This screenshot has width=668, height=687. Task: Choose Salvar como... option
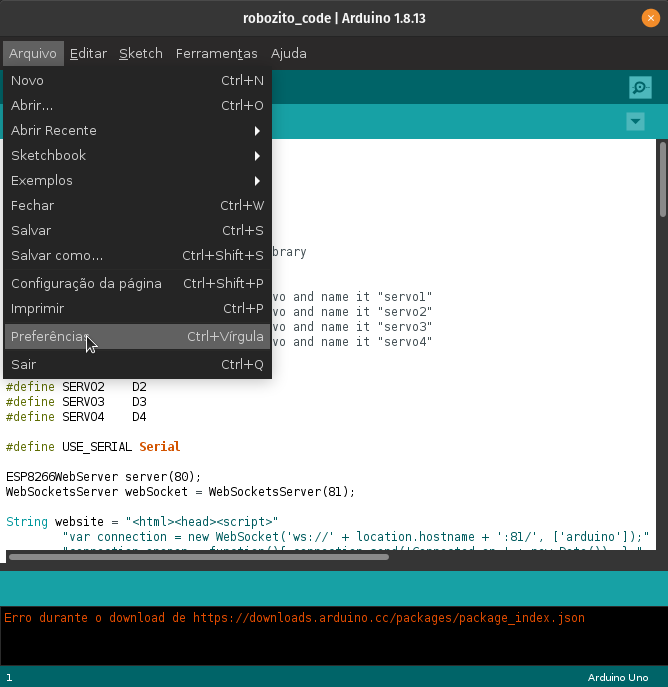click(x=137, y=255)
